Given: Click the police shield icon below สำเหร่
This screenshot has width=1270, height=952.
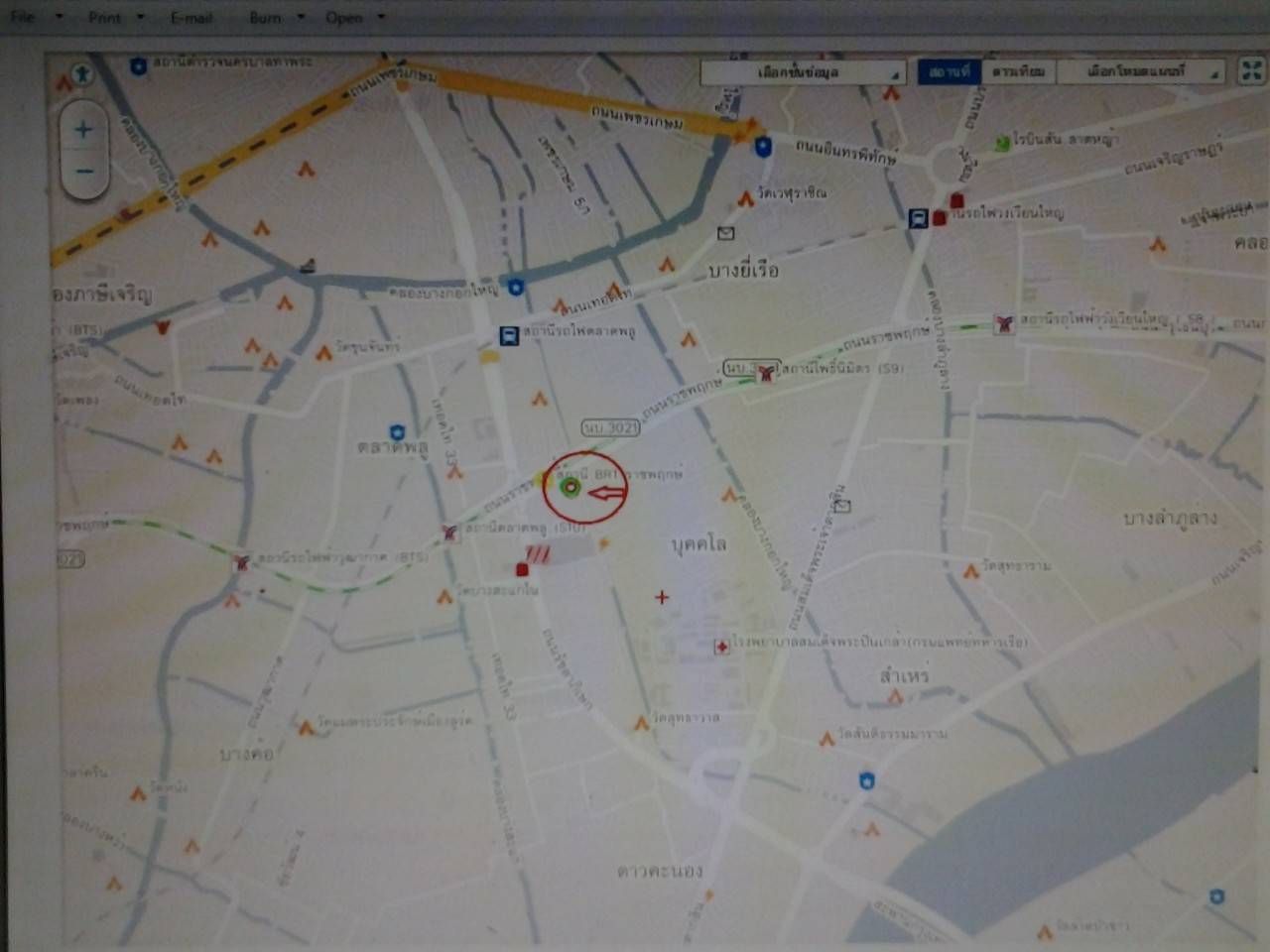Looking at the screenshot, I should point(867,781).
